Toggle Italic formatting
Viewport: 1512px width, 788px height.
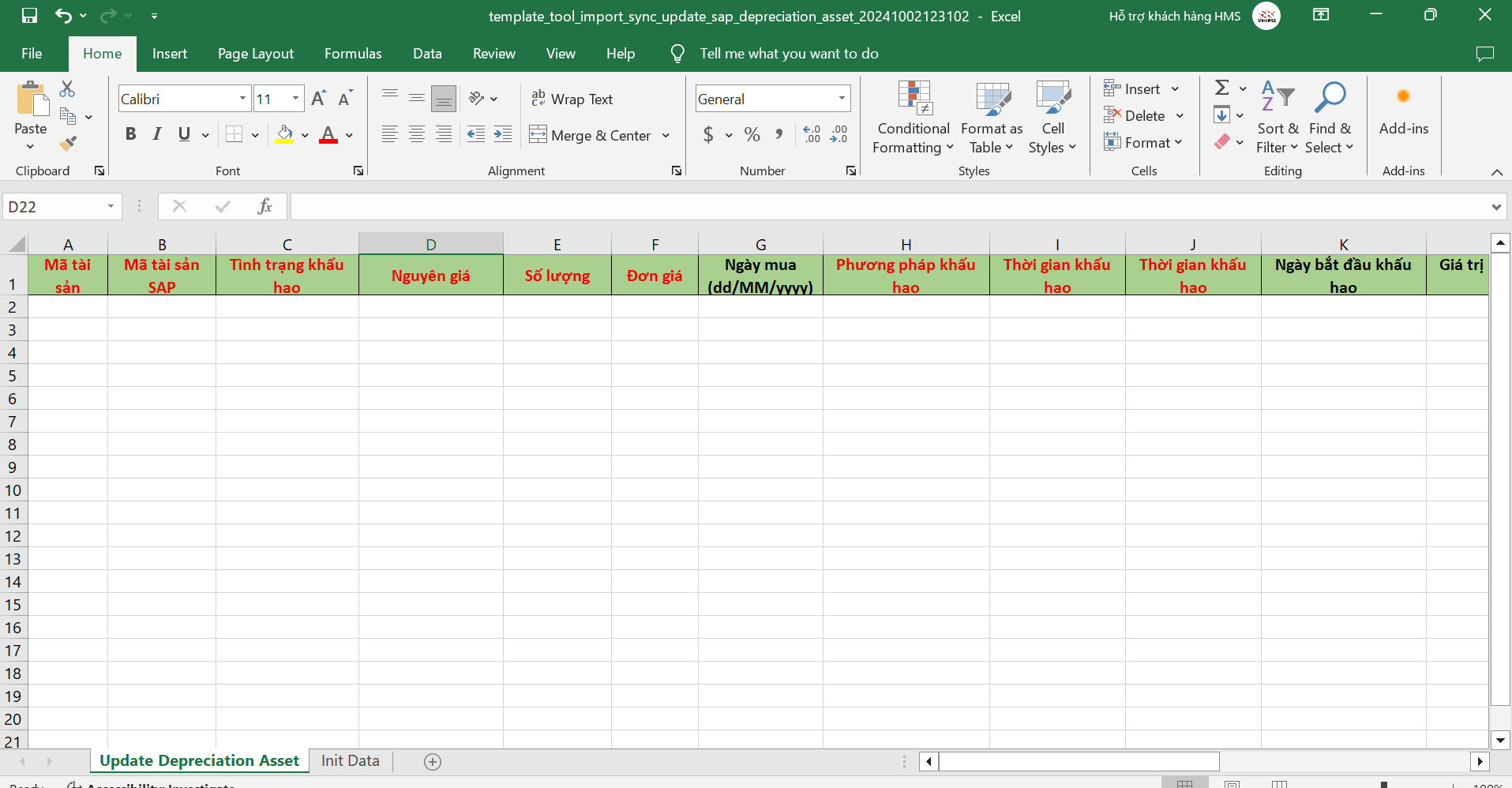(157, 135)
